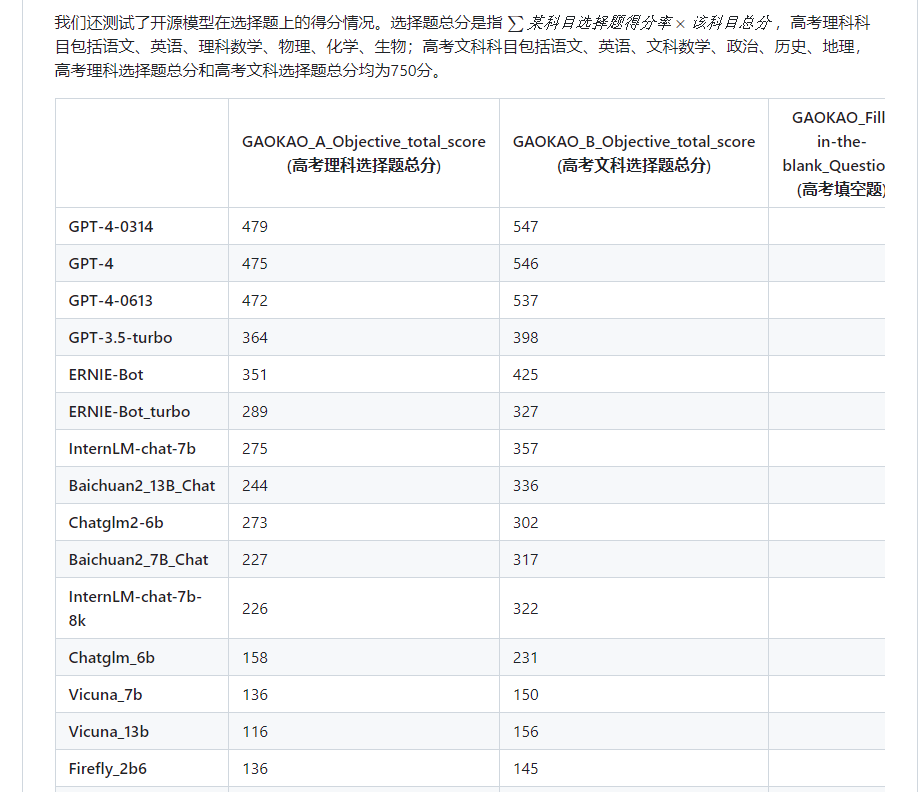Select the GPT-4-0314 row label
Image resolution: width=923 pixels, height=792 pixels.
(x=111, y=227)
